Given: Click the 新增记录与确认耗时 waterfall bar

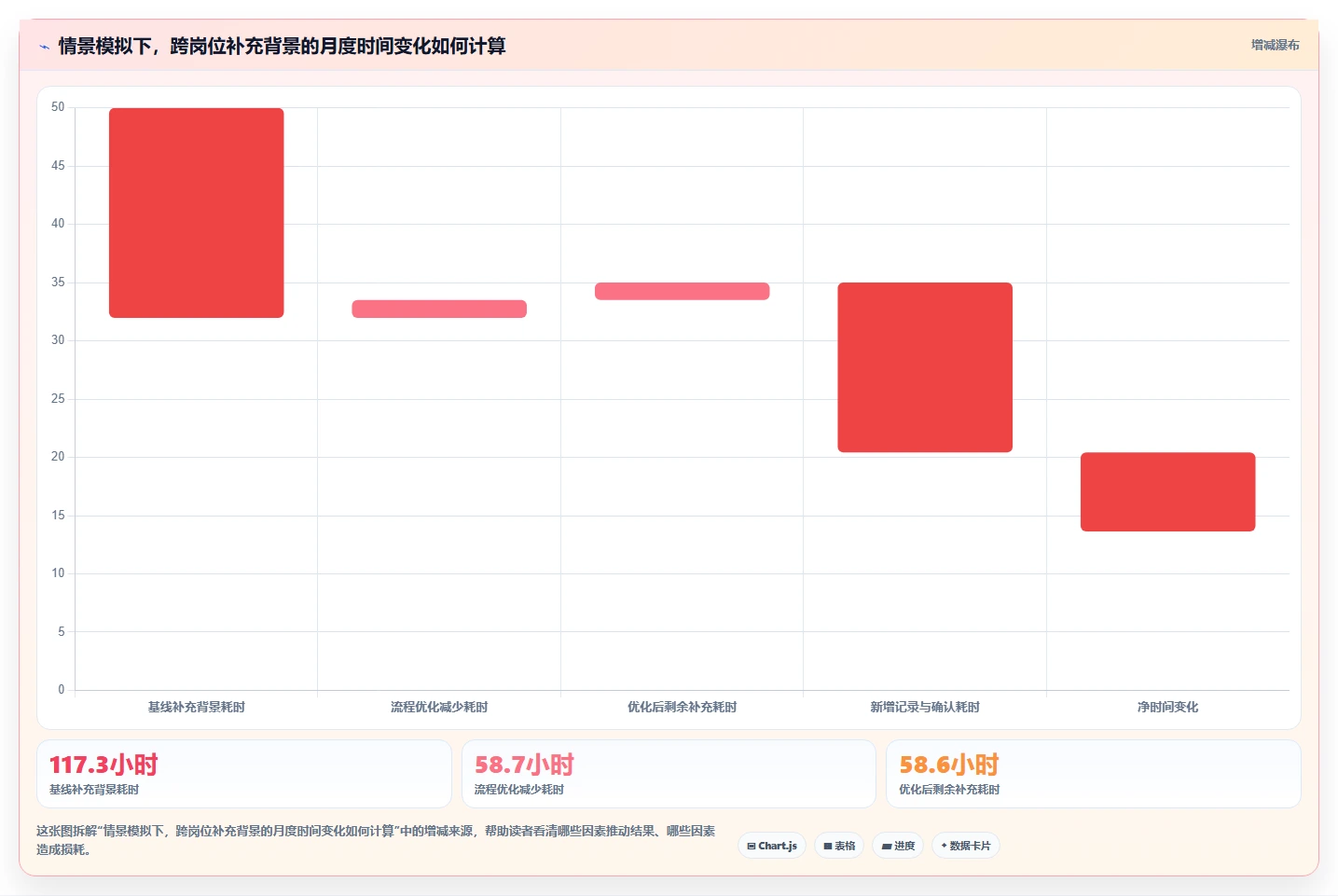Looking at the screenshot, I should [925, 367].
